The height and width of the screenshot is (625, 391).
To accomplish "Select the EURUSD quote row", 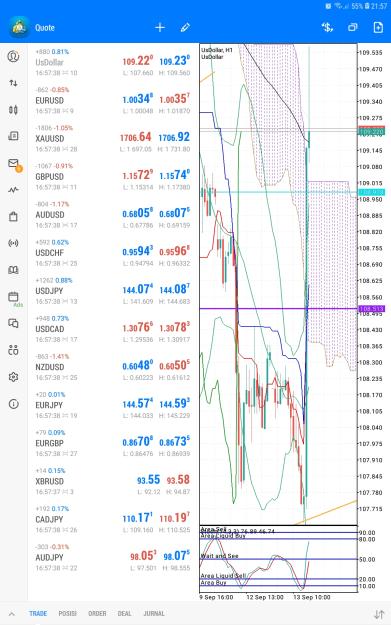I will pyautogui.click(x=113, y=100).
